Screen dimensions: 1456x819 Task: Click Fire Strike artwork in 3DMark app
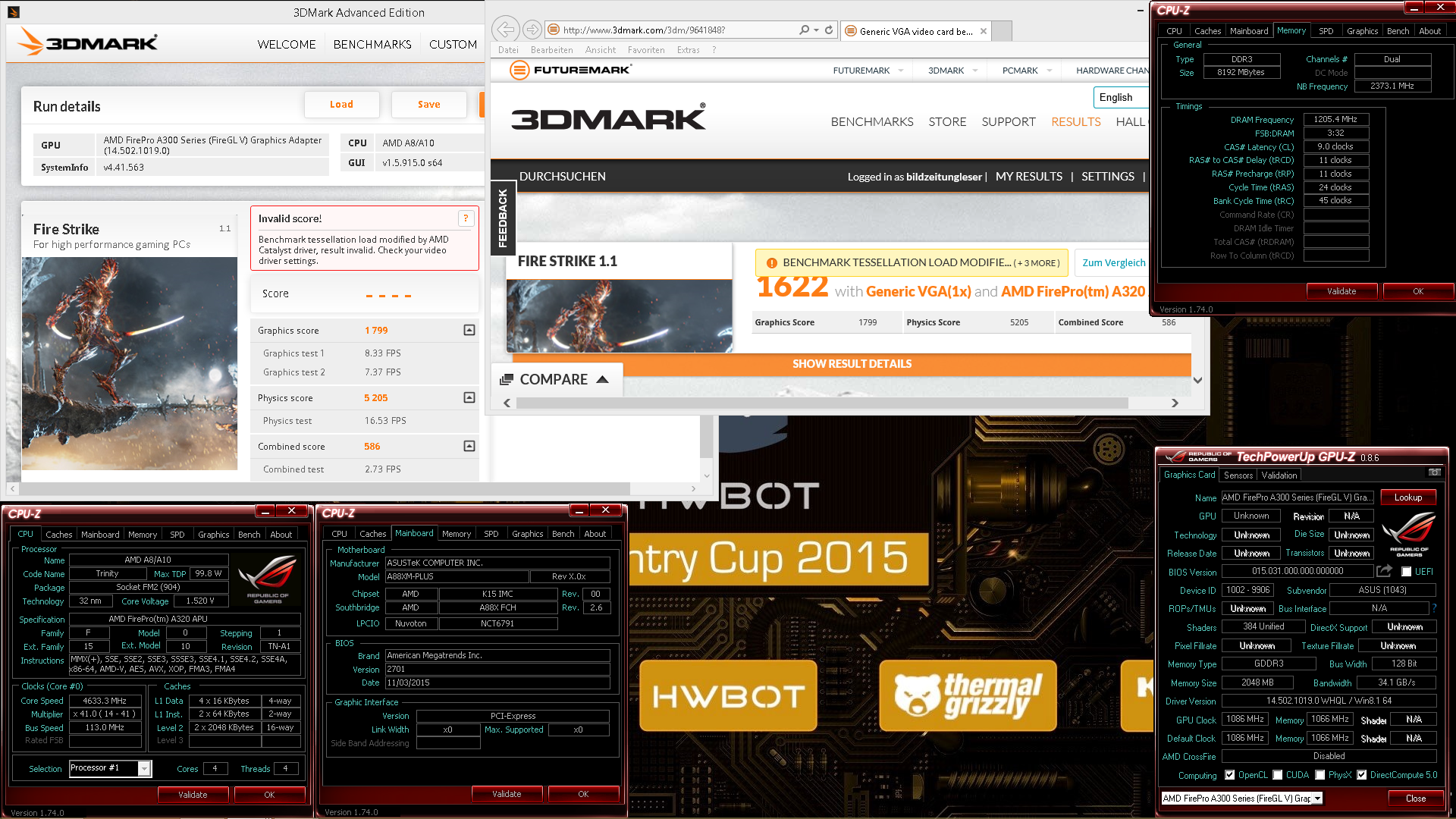coord(130,364)
